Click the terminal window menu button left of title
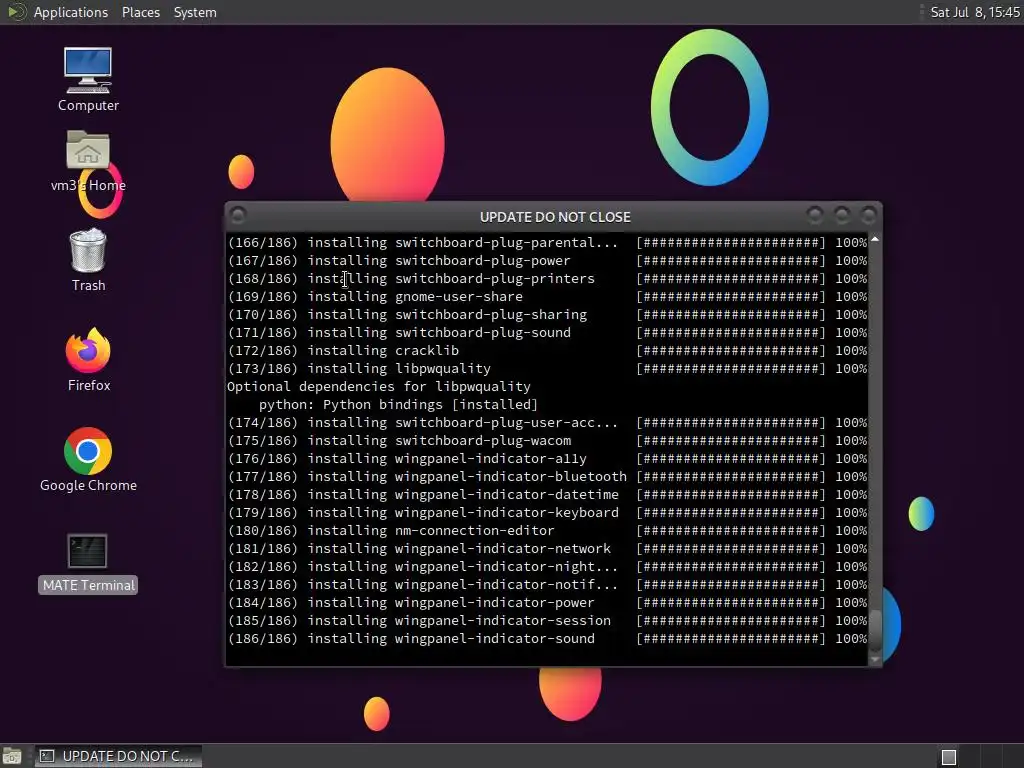Image resolution: width=1024 pixels, height=768 pixels. 238,215
